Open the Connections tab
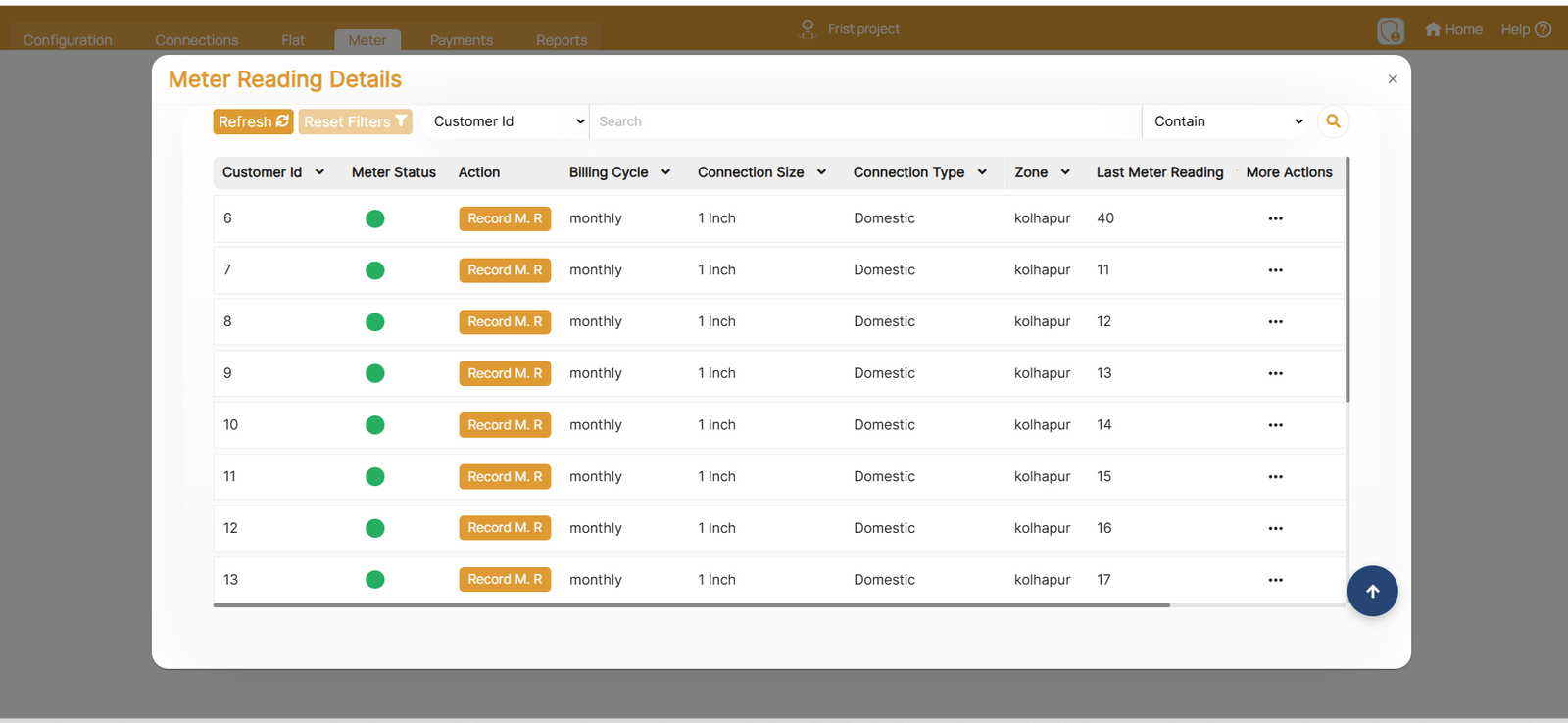The image size is (1568, 723). pyautogui.click(x=197, y=40)
